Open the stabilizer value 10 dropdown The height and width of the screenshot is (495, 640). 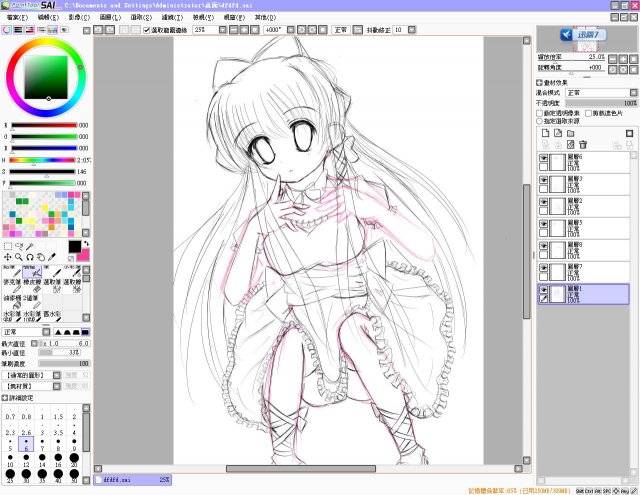point(412,30)
